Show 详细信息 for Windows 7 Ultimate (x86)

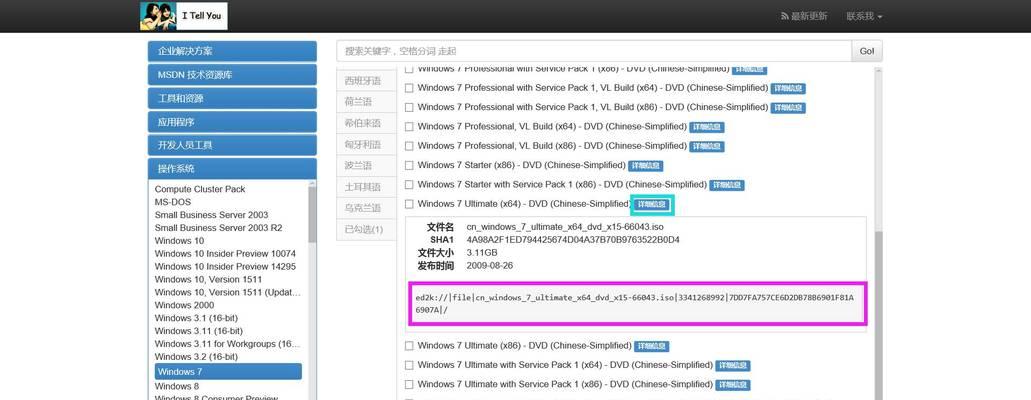652,346
